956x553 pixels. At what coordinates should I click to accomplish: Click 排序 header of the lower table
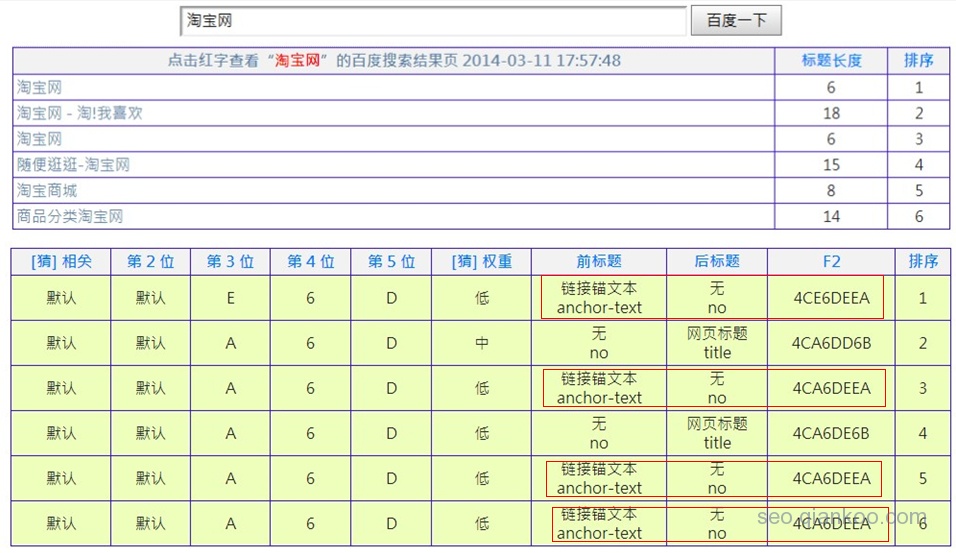click(922, 262)
